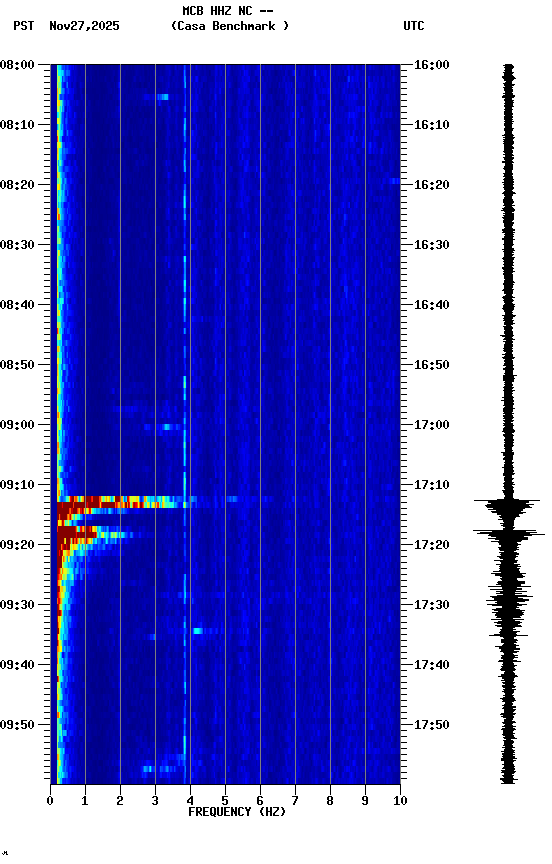Select the 09:10 PST time label

point(17,485)
